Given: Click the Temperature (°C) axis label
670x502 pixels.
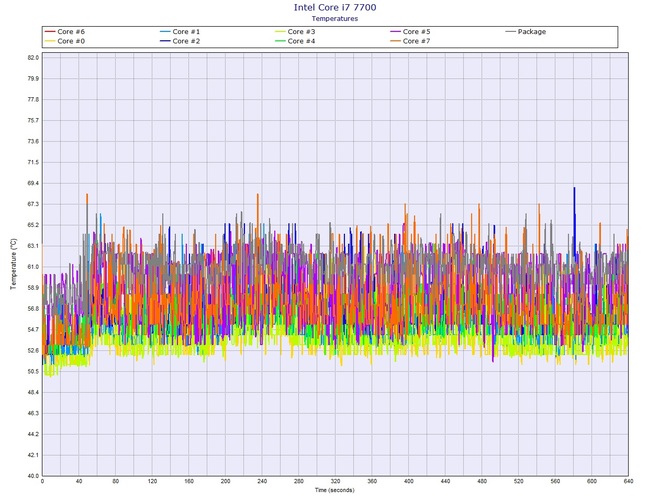Looking at the screenshot, I should click(13, 264).
